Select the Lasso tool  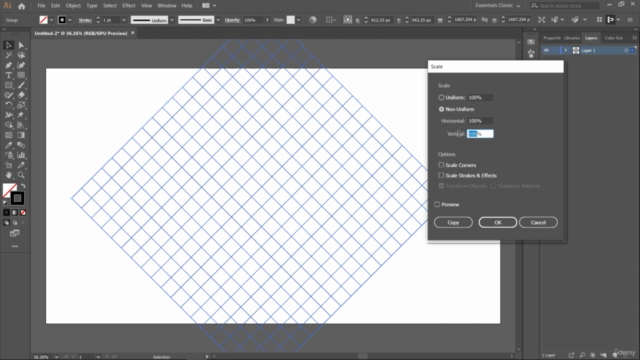(x=21, y=55)
